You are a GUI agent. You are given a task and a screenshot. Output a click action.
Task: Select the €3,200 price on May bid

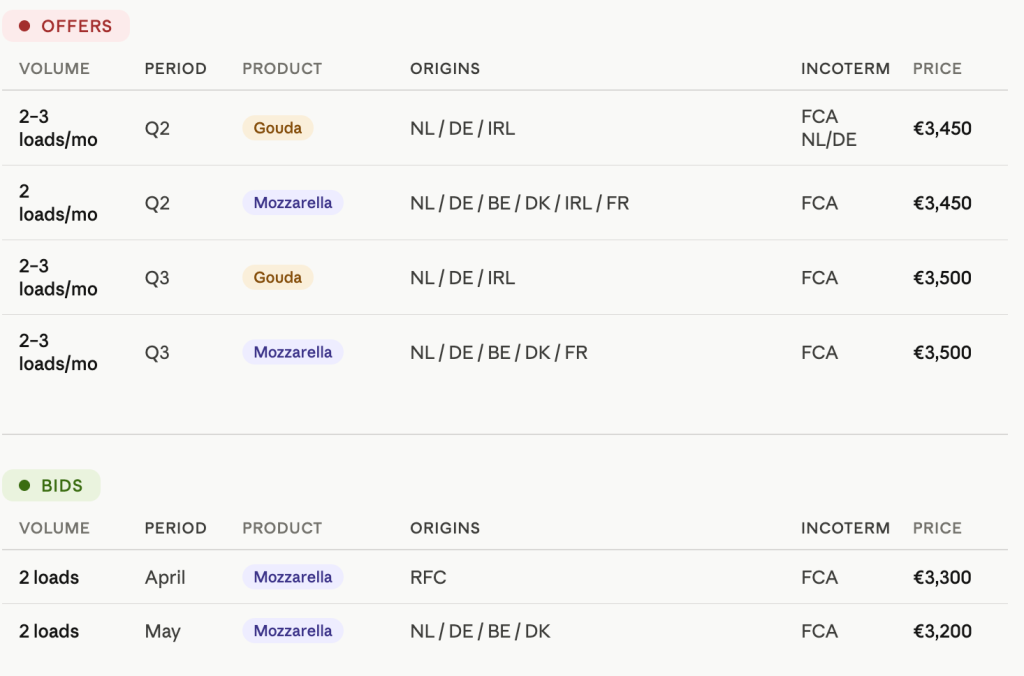(942, 631)
